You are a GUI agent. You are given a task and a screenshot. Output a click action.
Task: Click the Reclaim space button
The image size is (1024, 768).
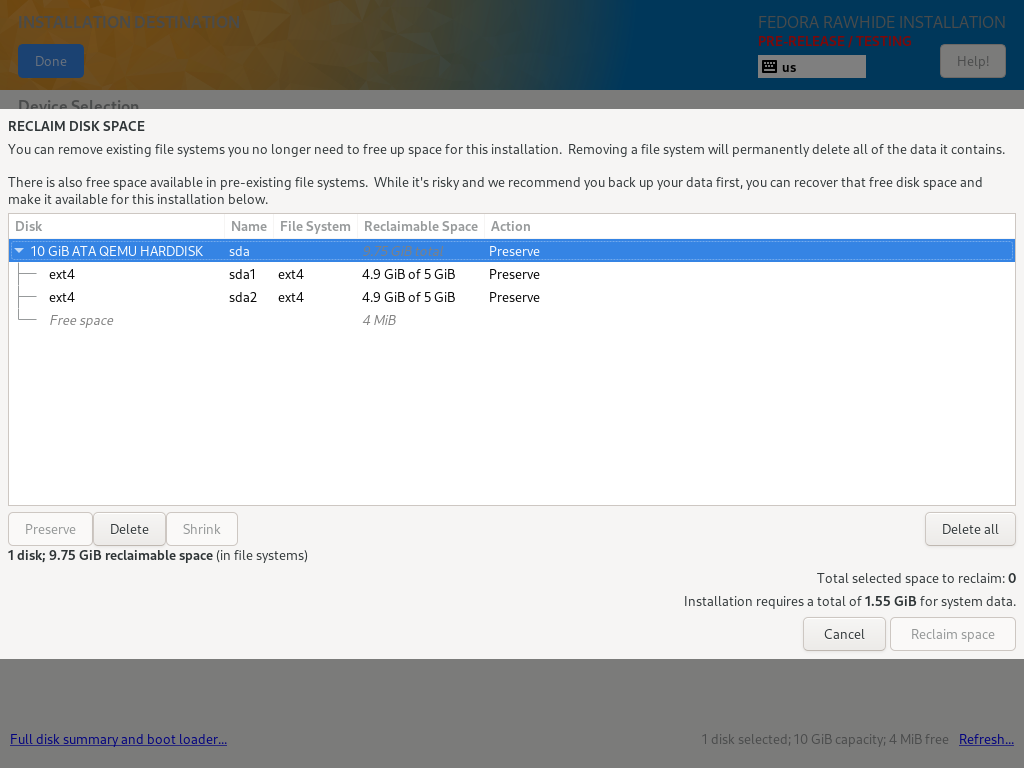tap(952, 634)
